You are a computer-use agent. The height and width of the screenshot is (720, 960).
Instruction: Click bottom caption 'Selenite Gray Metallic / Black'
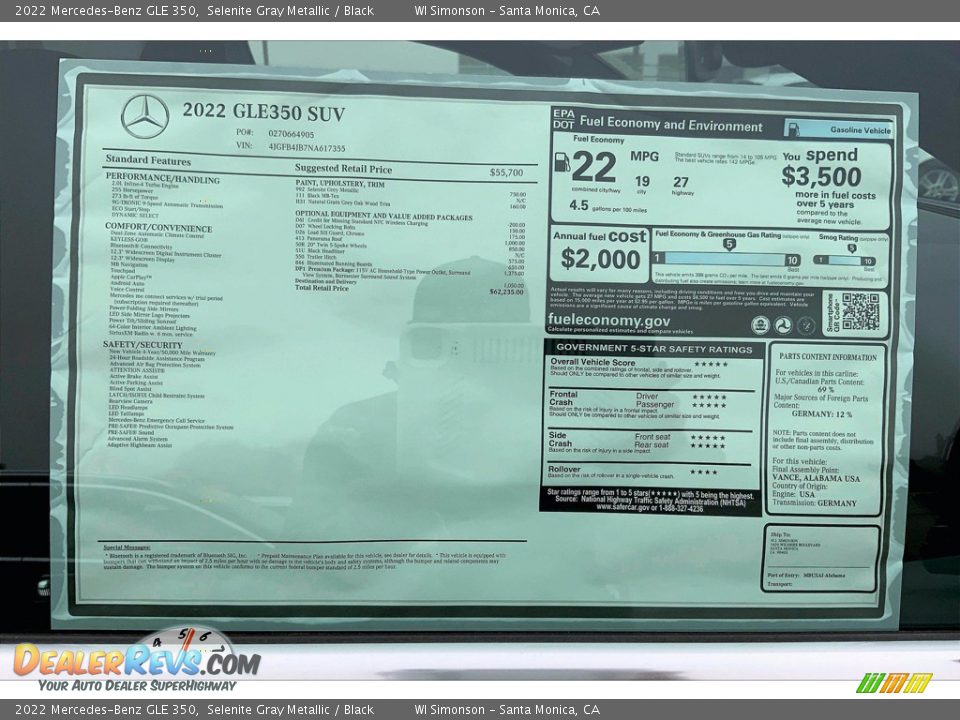(x=290, y=710)
